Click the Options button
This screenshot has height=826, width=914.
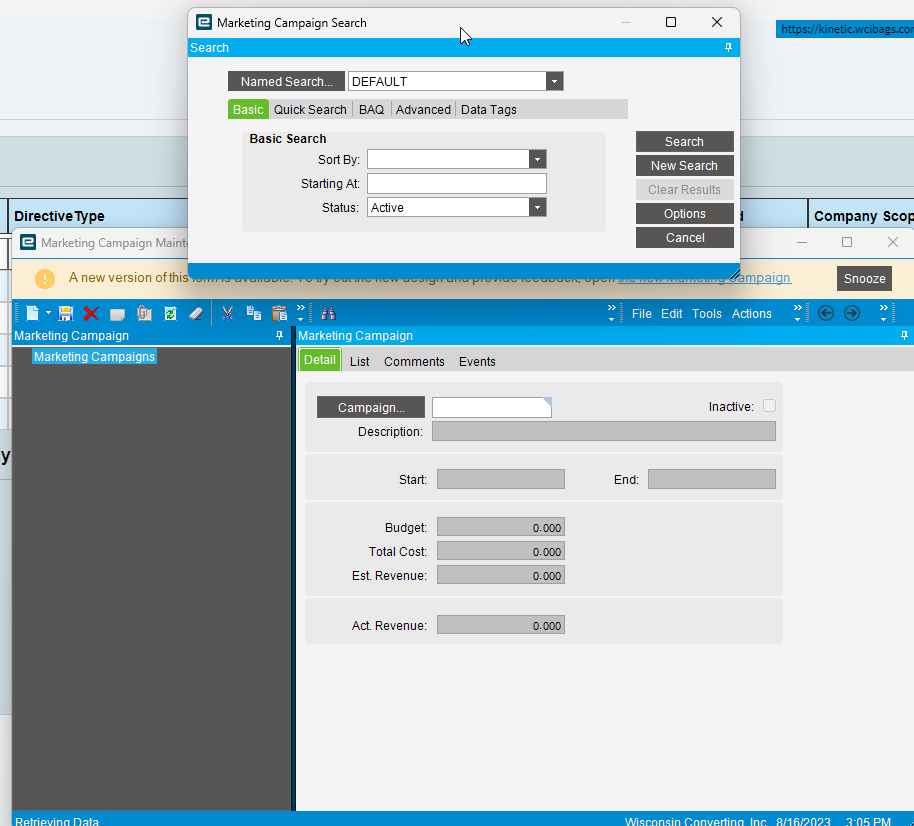pos(684,213)
